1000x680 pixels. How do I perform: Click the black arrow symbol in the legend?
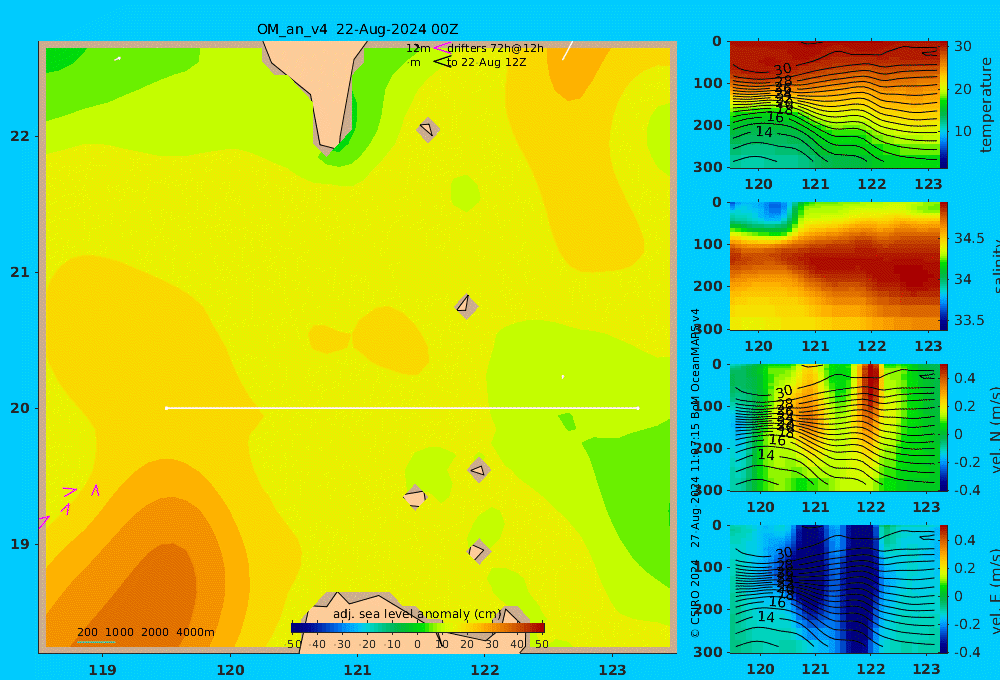click(x=441, y=62)
